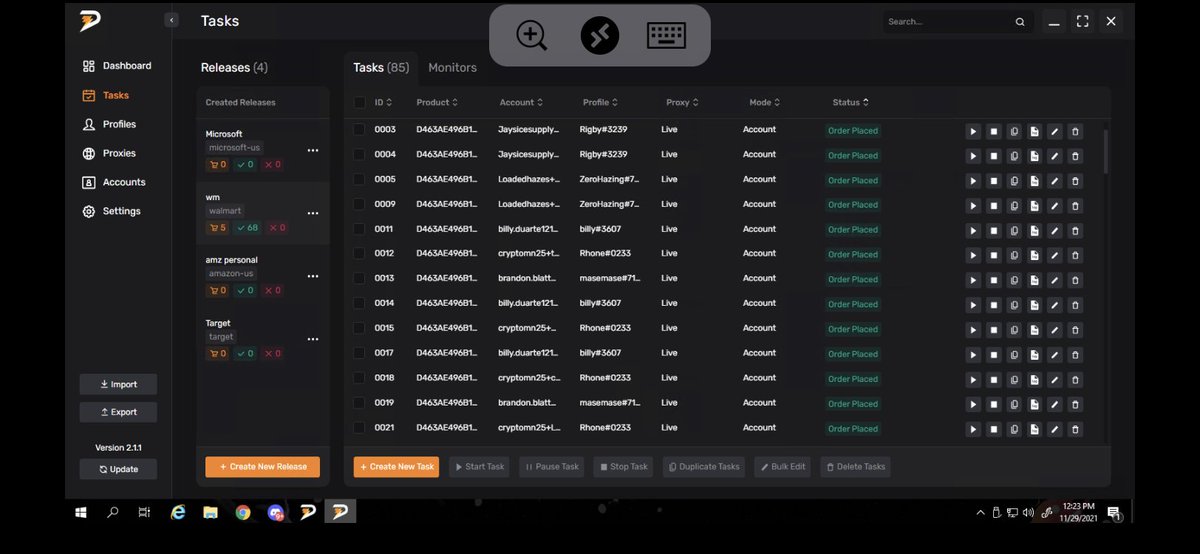Sort the table by the ID column

[x=383, y=102]
